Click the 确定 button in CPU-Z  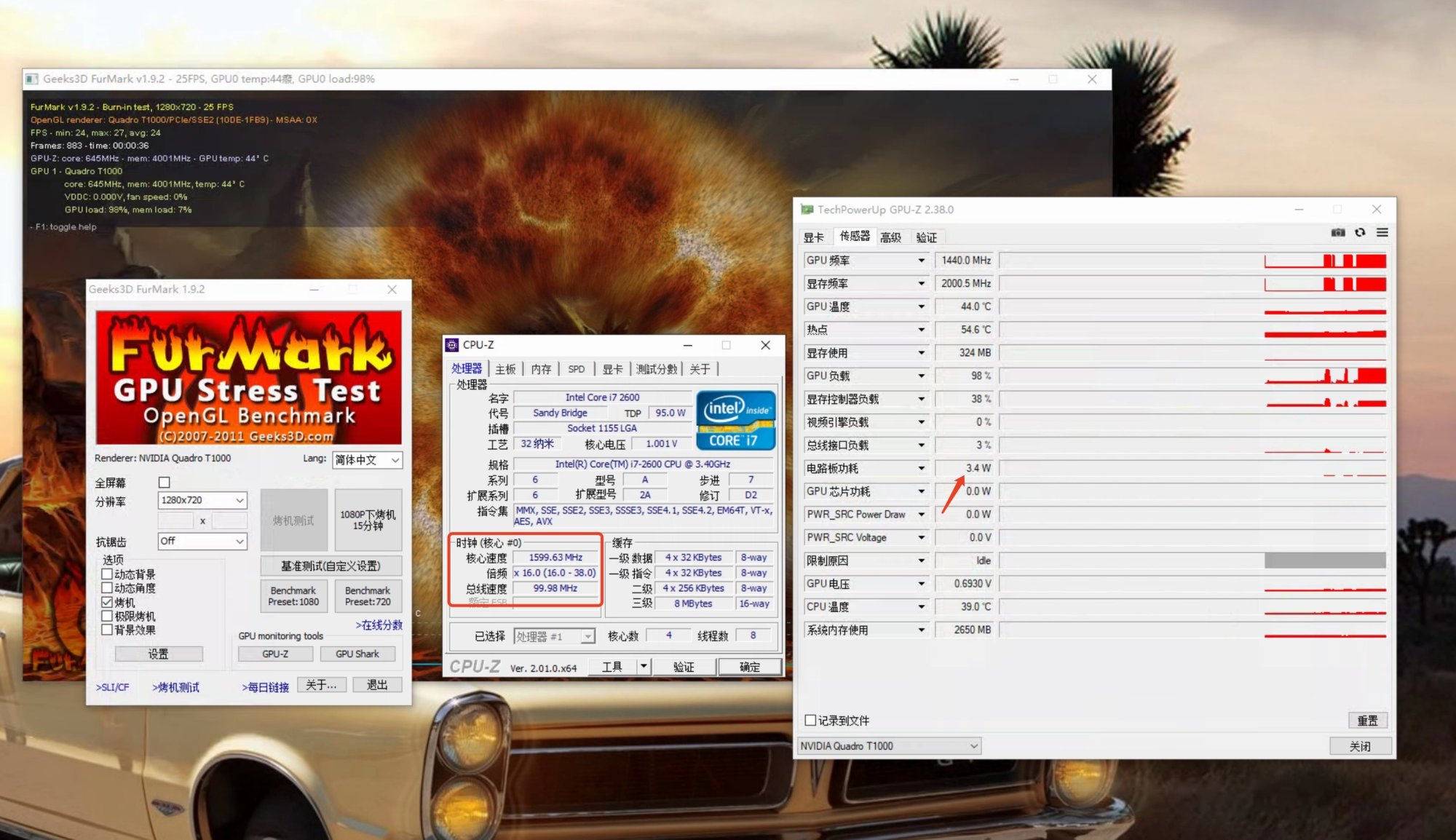tap(750, 667)
